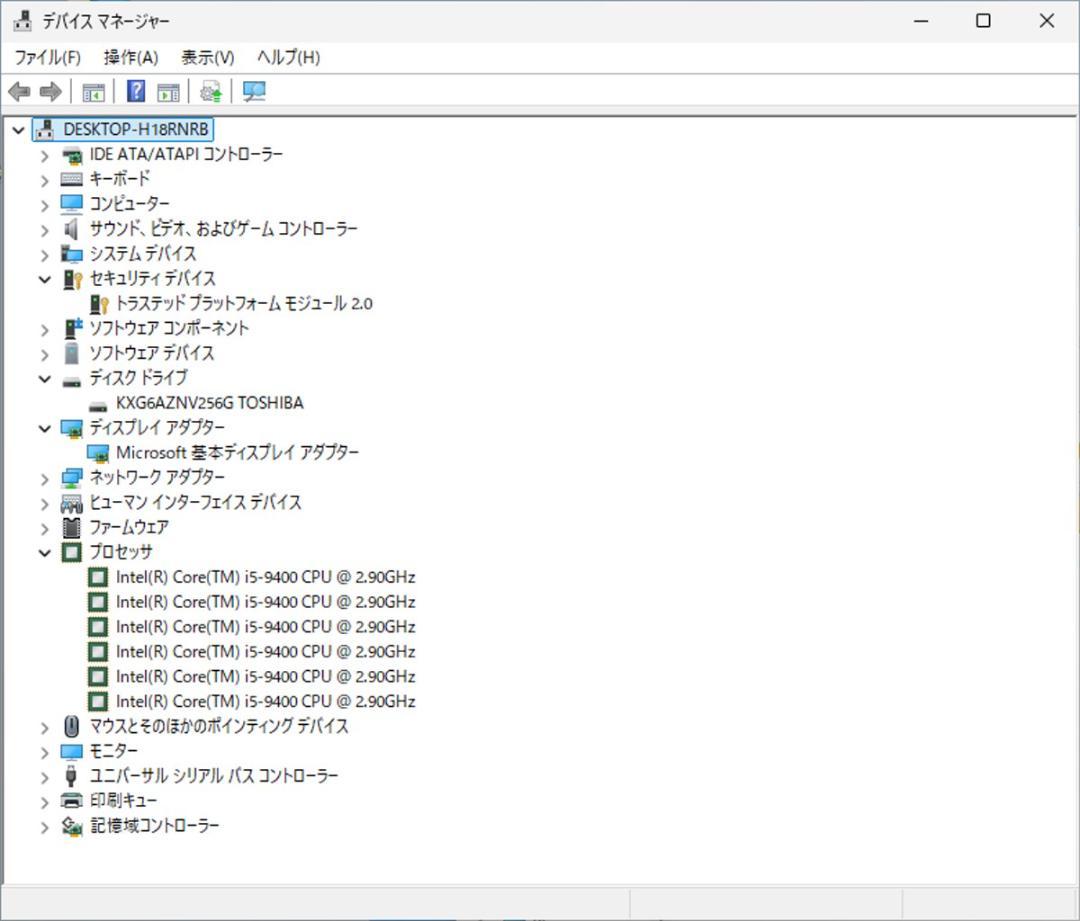
Task: Click the monitor icon beside モニター
Action: click(x=72, y=751)
